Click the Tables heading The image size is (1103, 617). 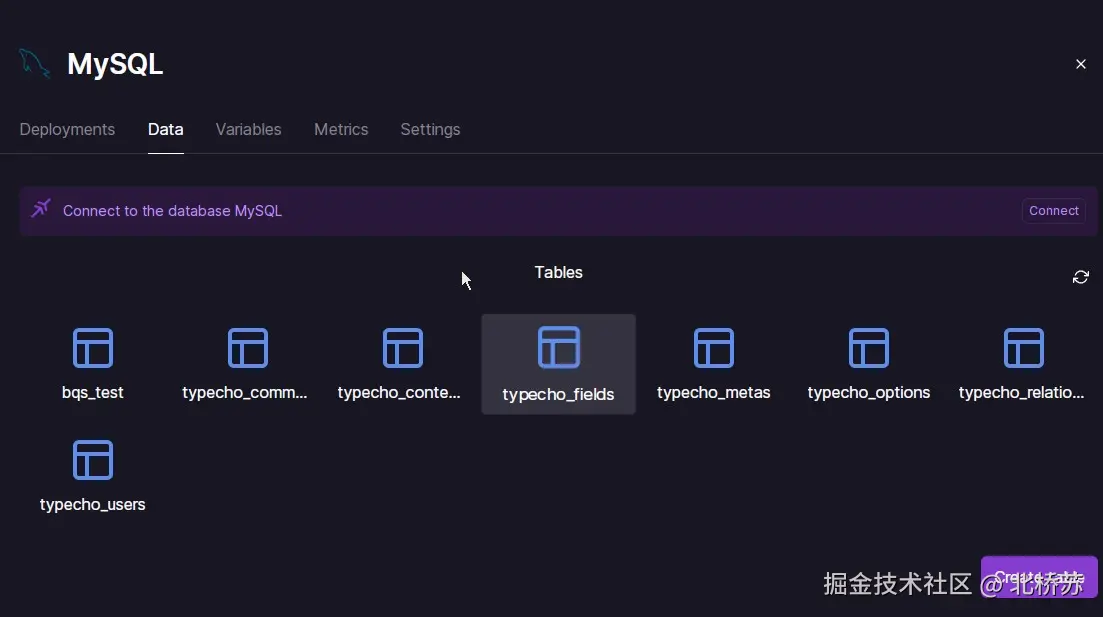coord(559,272)
